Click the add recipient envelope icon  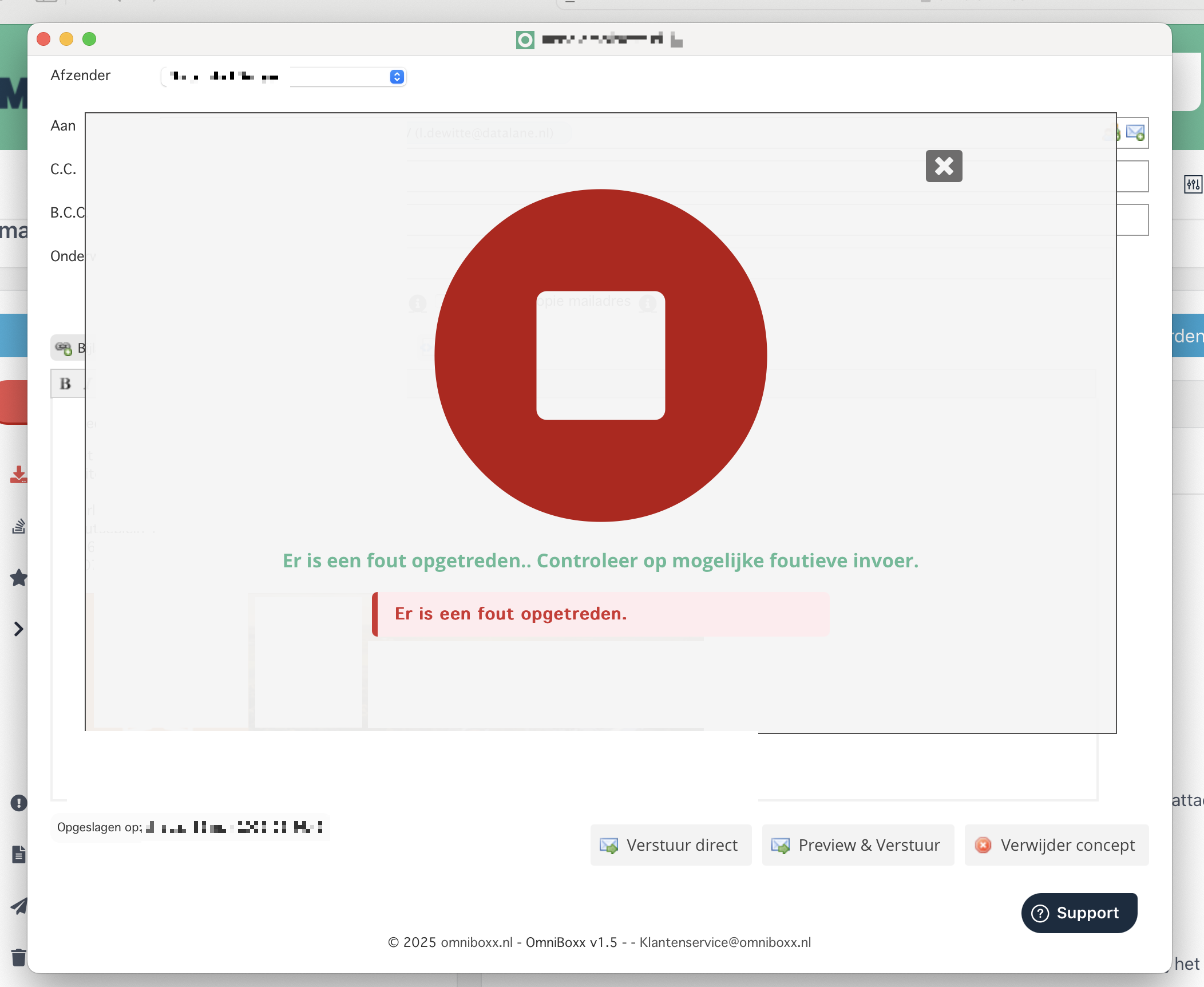pyautogui.click(x=1135, y=133)
